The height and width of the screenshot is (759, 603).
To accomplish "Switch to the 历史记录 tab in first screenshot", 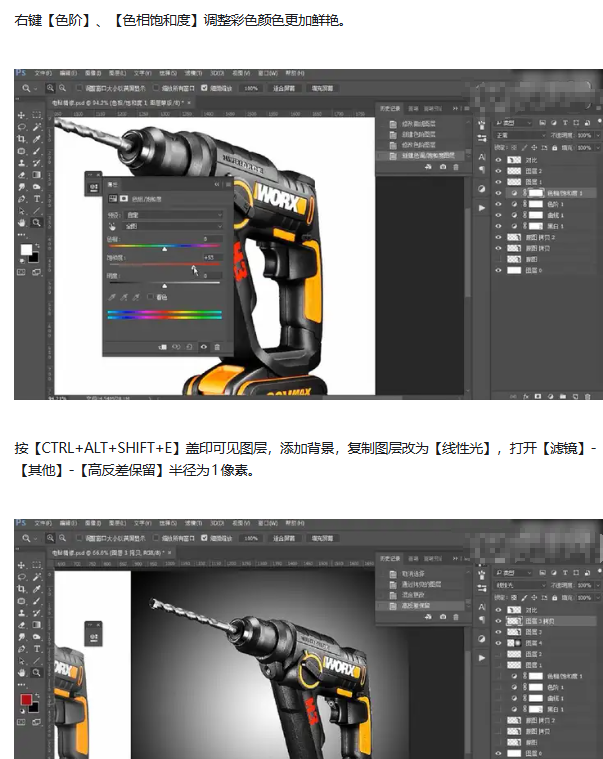I will 390,108.
